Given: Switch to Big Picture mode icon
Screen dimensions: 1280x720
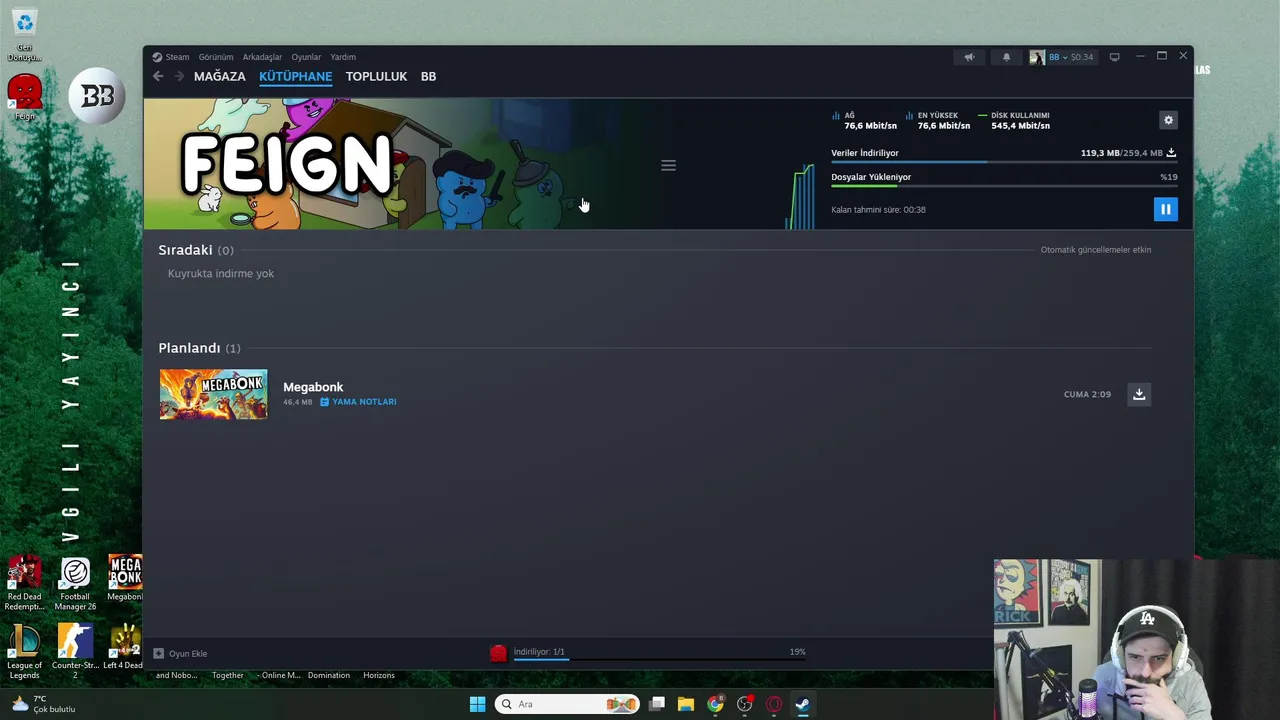Looking at the screenshot, I should (1114, 57).
